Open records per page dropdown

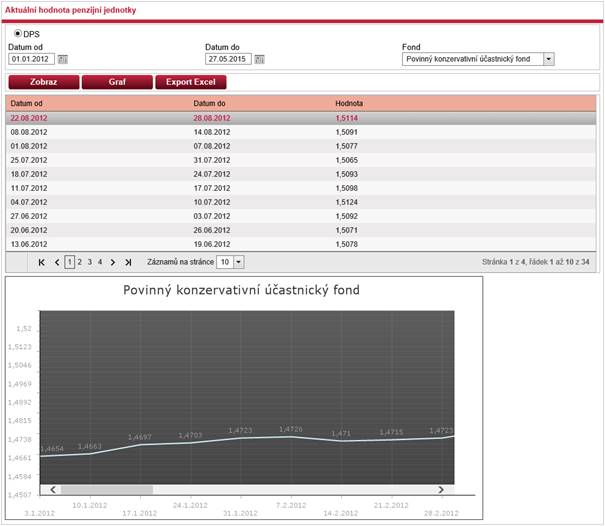tap(238, 262)
